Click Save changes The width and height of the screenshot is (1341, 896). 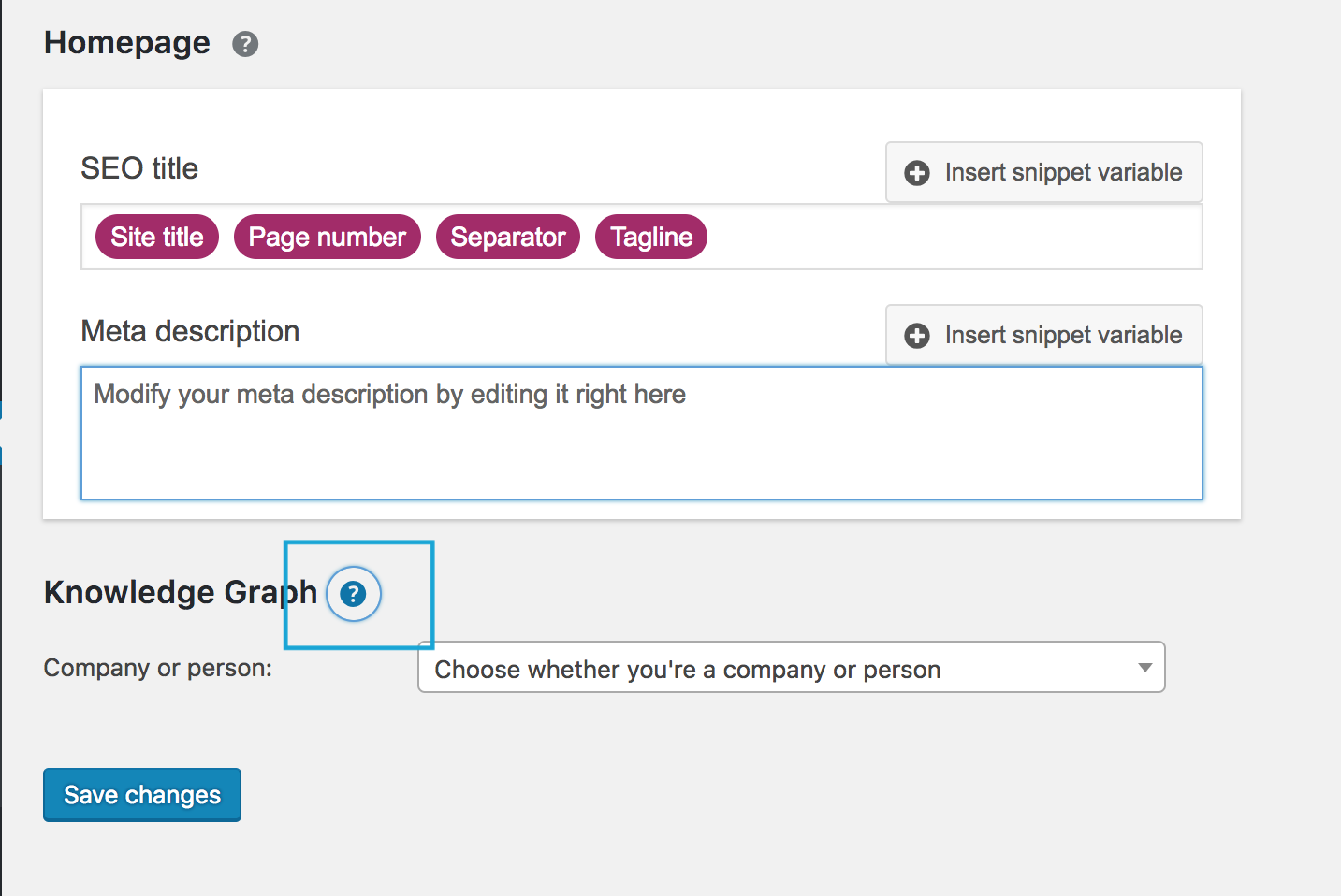(x=141, y=794)
